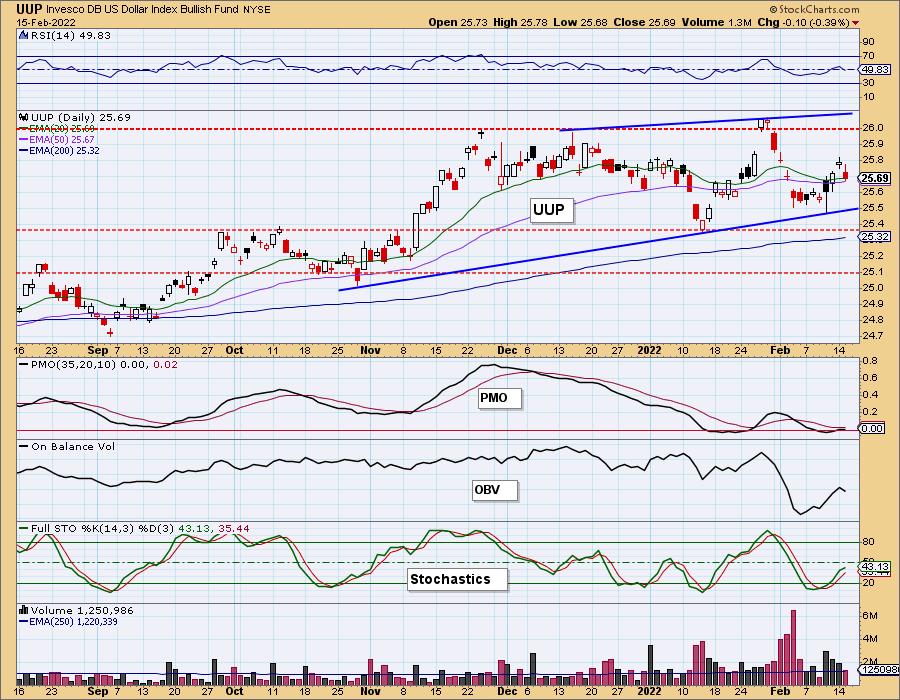The image size is (900, 700).
Task: Select the EMA(50) 25.67 legend entry
Action: 56,139
